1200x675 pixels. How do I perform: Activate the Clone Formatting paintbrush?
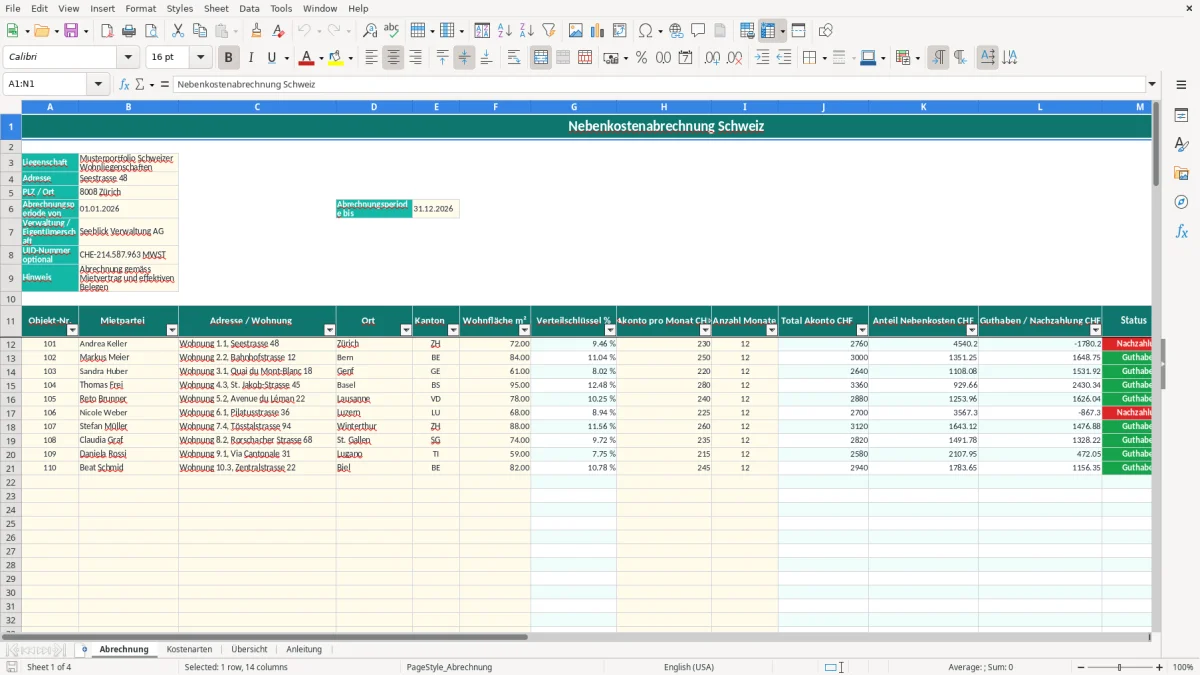coord(256,31)
